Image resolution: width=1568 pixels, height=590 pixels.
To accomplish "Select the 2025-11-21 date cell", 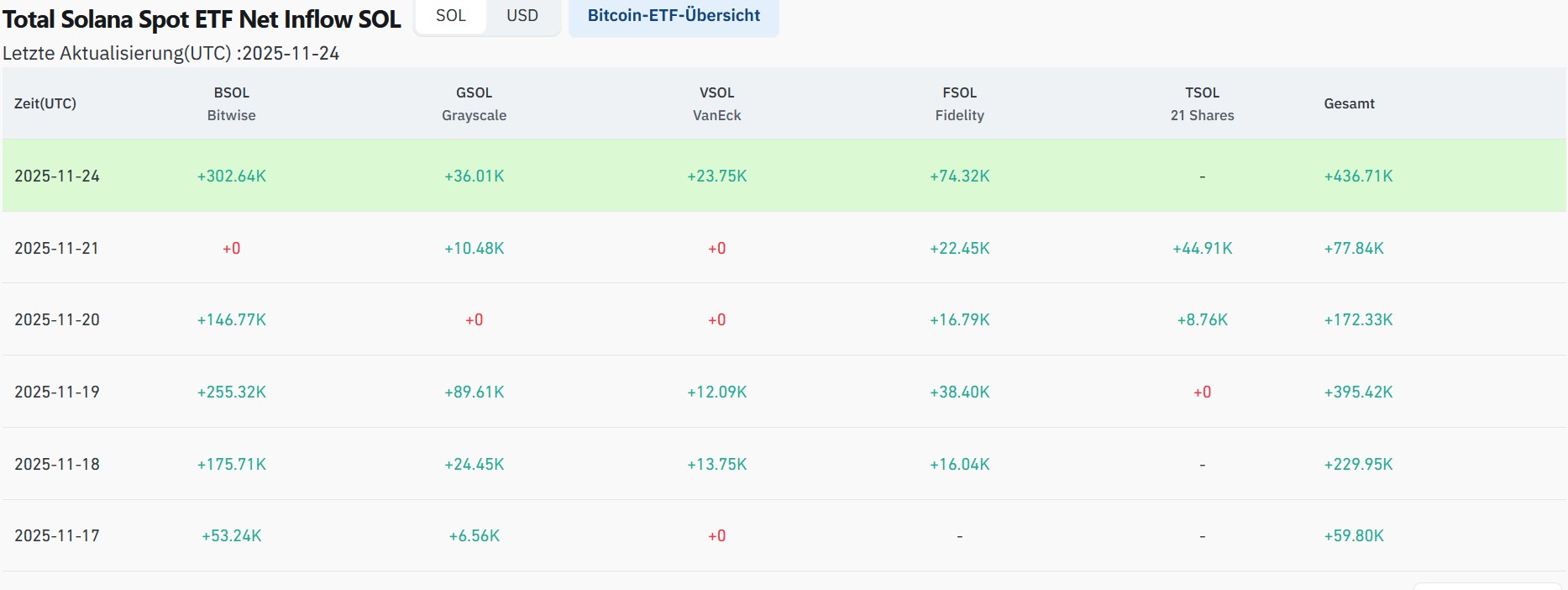I will pos(56,248).
